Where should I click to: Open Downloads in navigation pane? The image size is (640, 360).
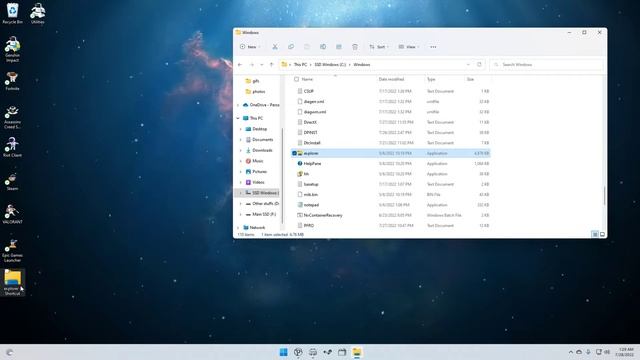[x=262, y=150]
